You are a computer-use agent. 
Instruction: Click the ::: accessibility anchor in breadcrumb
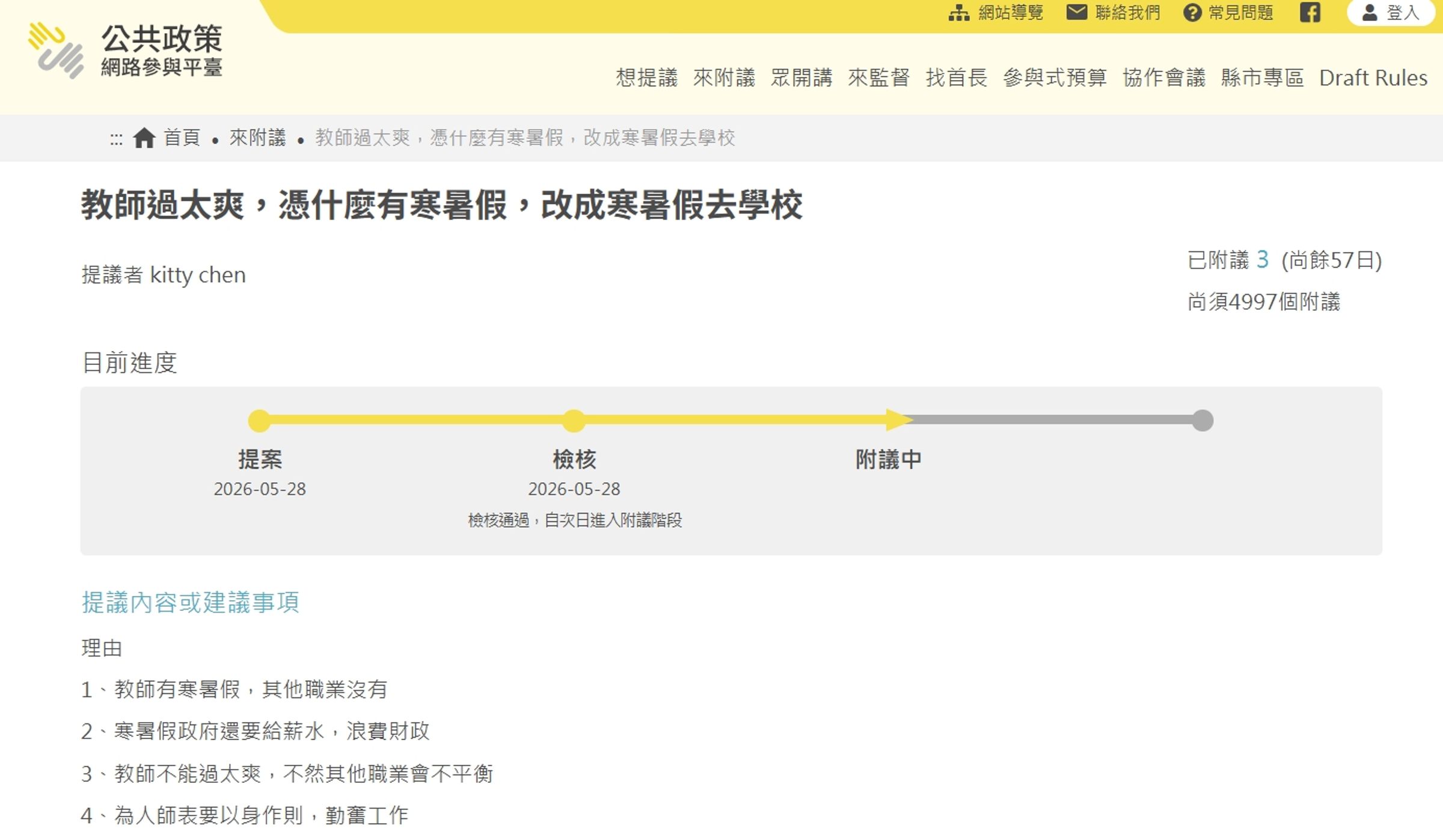pyautogui.click(x=116, y=139)
